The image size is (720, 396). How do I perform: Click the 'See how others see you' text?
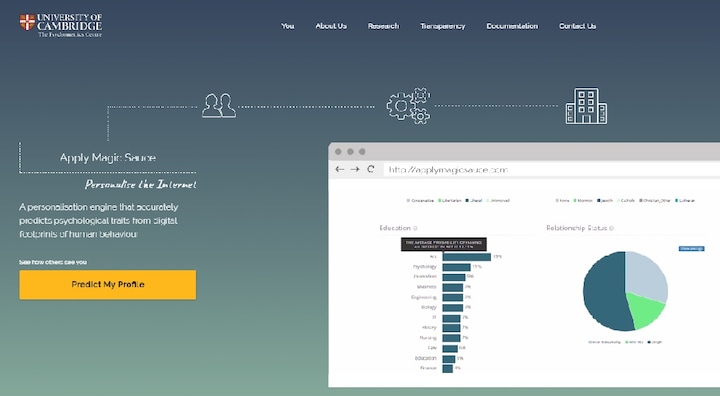pyautogui.click(x=53, y=262)
